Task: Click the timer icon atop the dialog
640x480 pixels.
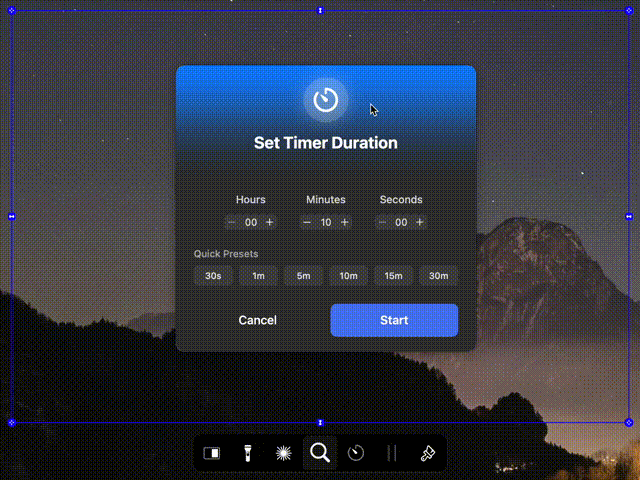Action: (x=326, y=100)
